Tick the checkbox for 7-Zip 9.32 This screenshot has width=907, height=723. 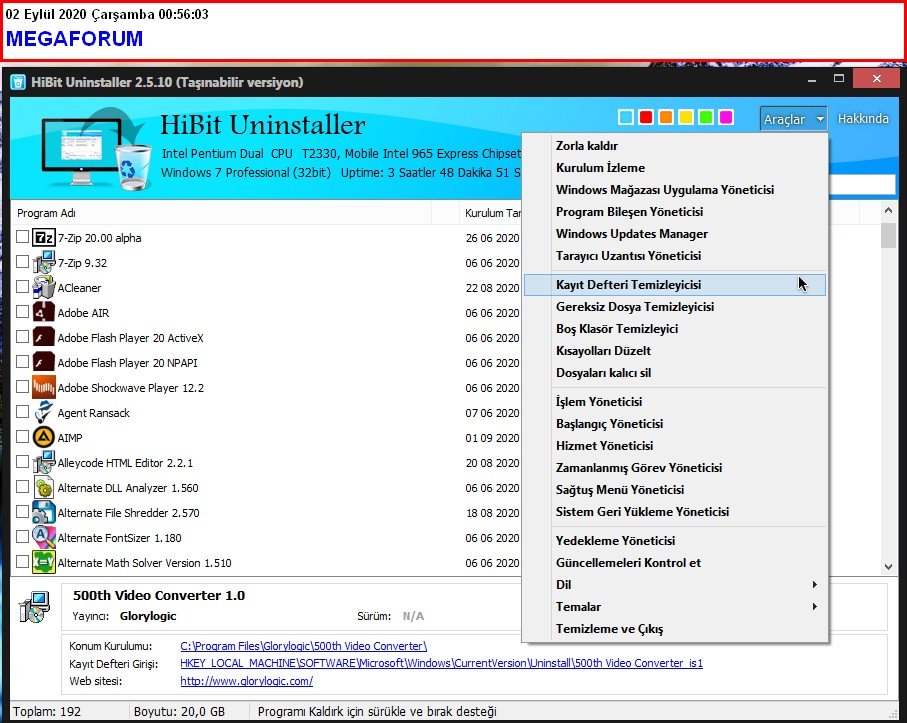[22, 261]
